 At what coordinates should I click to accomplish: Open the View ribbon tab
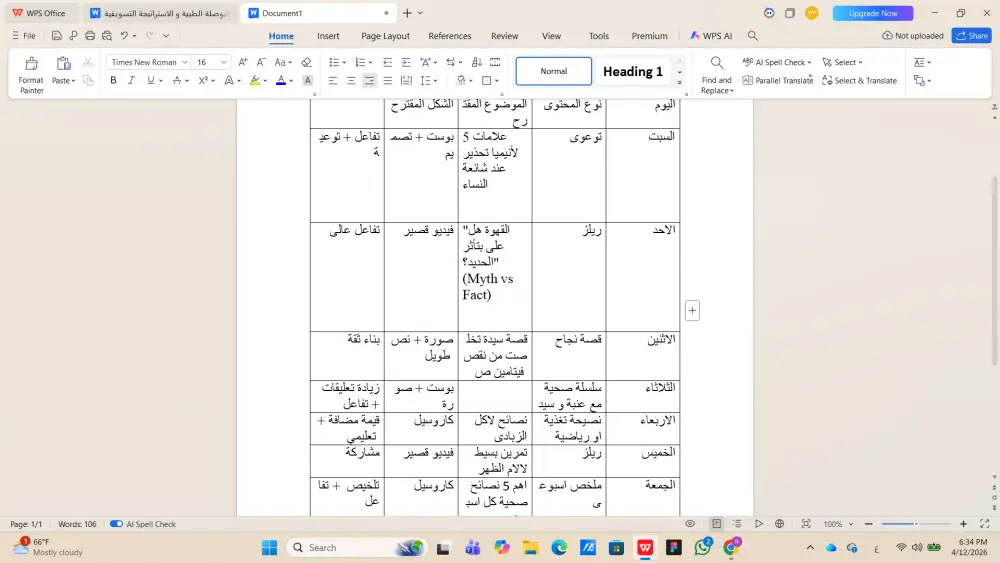(551, 36)
